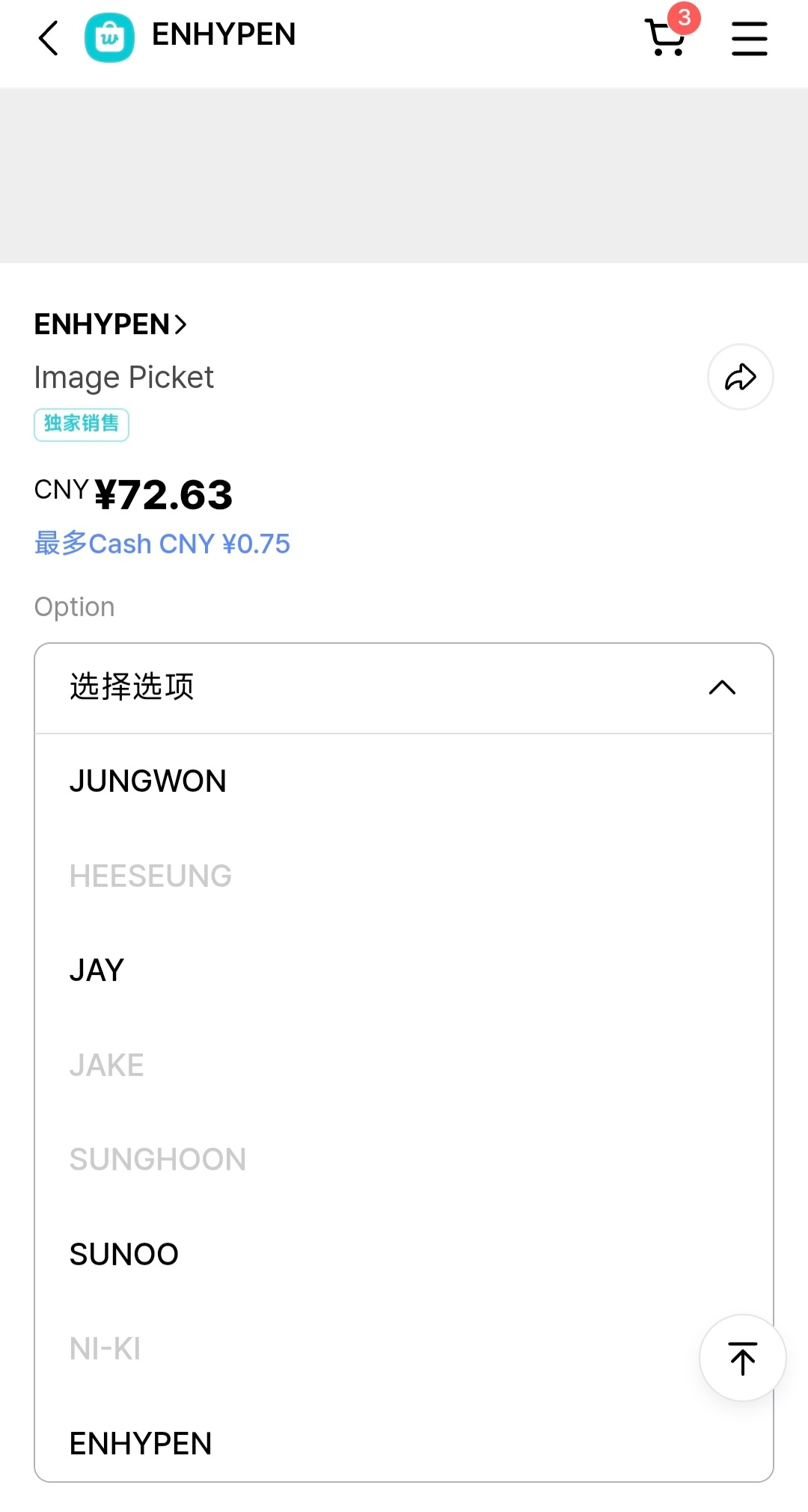808x1512 pixels.
Task: Collapse the option dropdown chevron
Action: tap(722, 687)
